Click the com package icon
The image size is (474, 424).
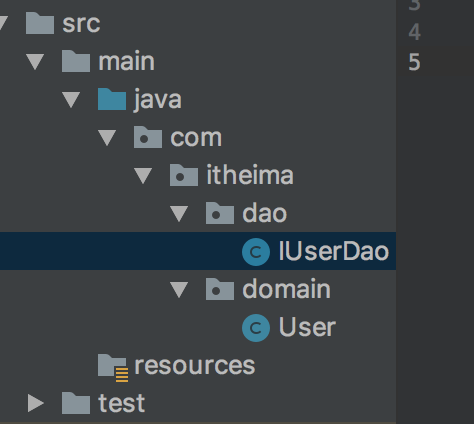pos(148,137)
